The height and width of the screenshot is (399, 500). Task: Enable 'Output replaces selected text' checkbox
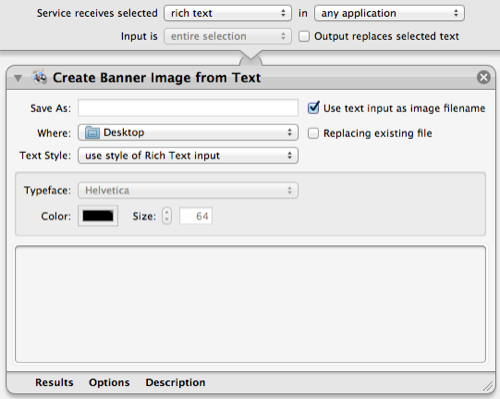pos(304,36)
